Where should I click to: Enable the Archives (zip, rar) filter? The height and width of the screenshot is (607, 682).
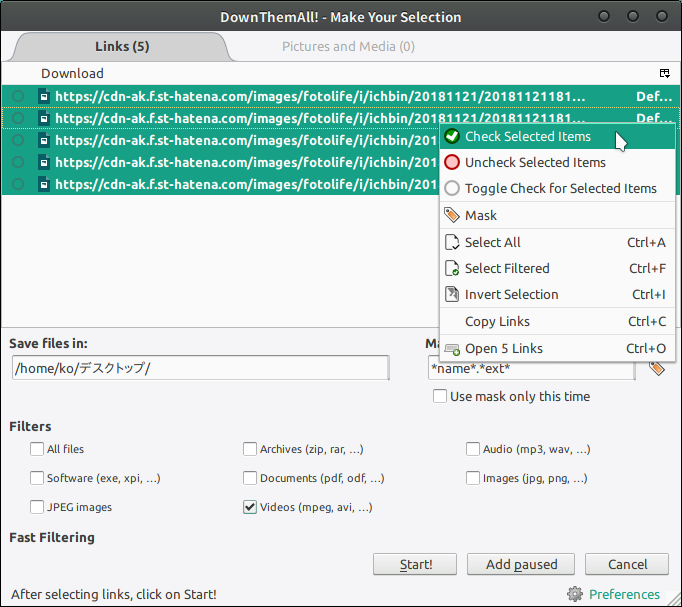(x=250, y=449)
